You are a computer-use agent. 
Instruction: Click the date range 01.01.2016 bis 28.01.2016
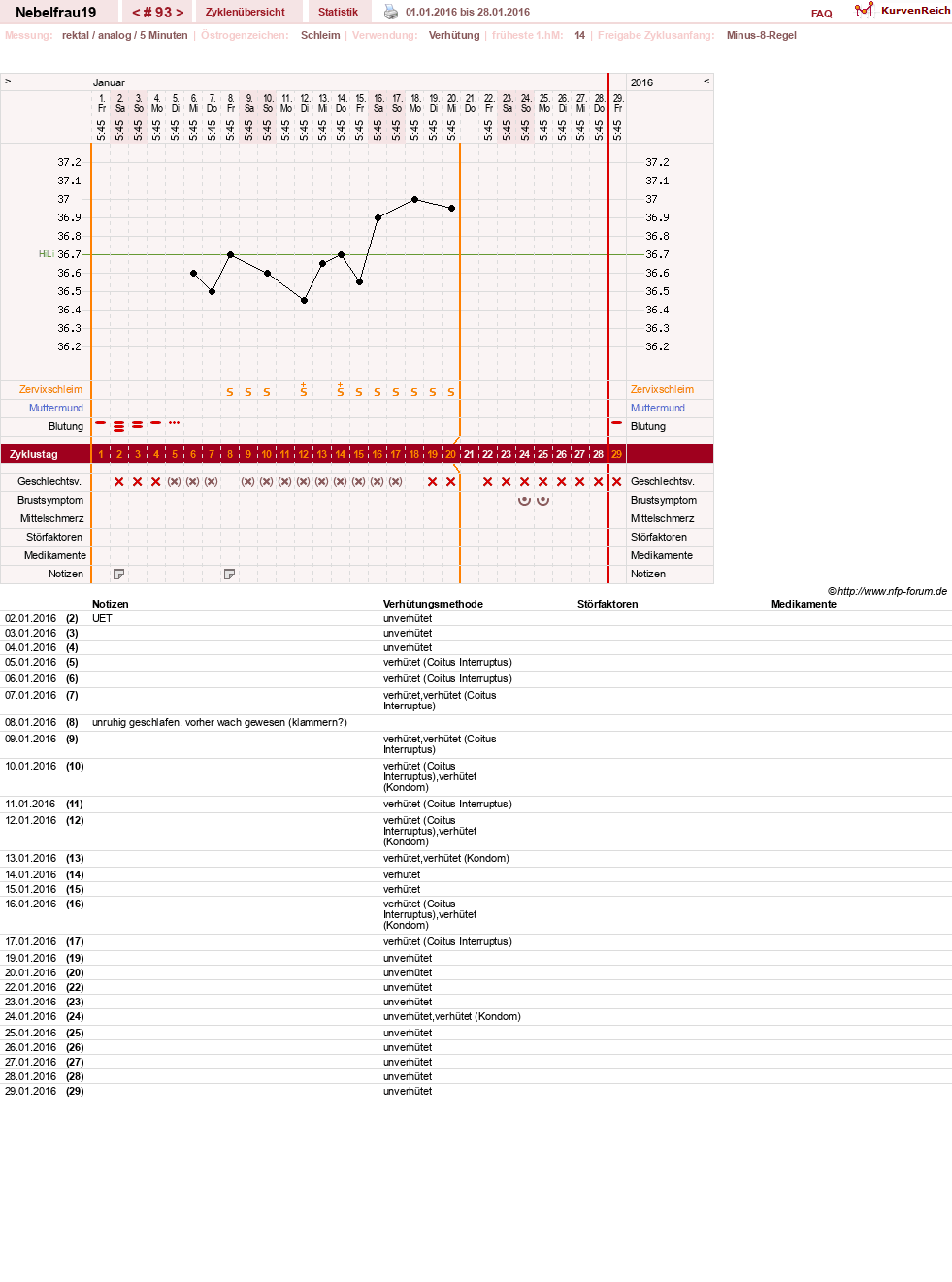coord(468,12)
